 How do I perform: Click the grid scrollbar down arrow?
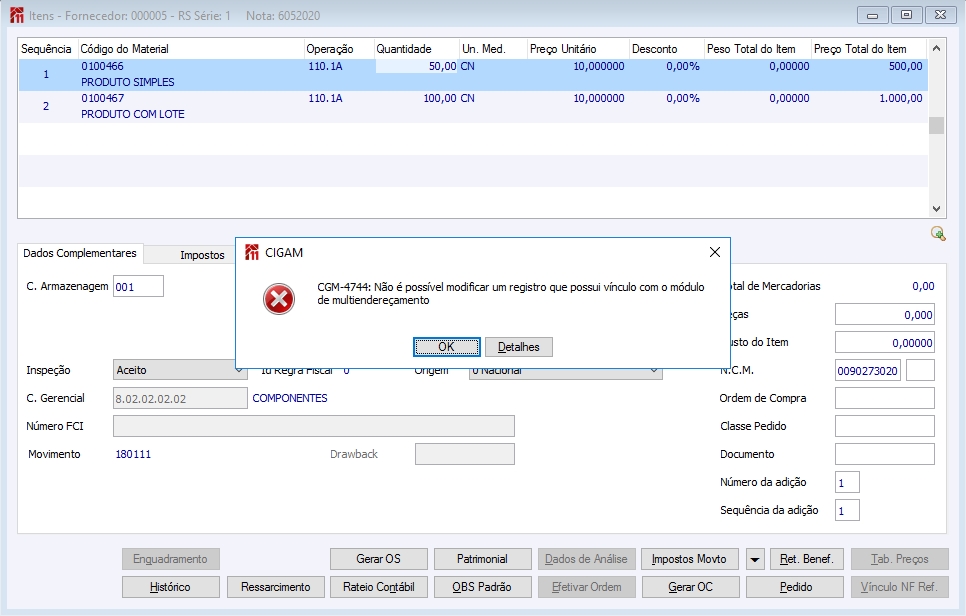coord(936,209)
